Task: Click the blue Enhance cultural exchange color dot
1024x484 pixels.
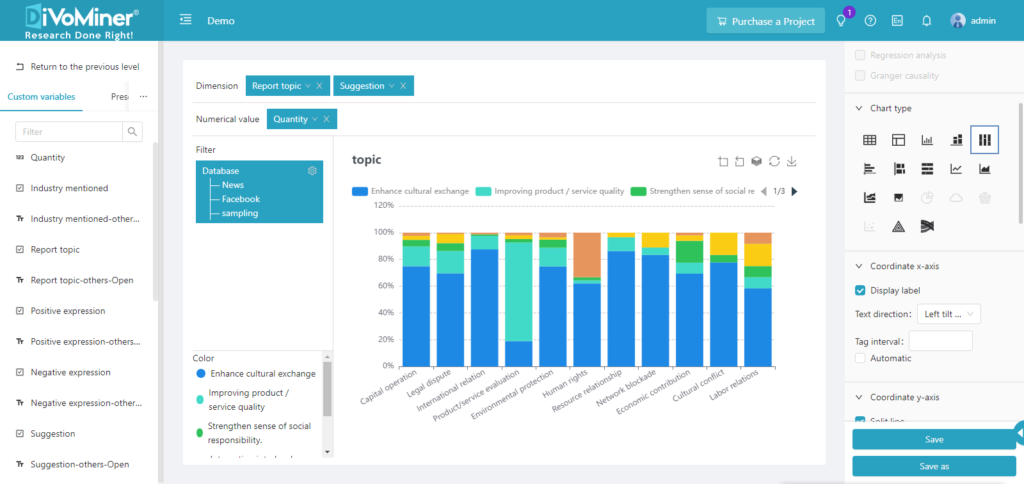Action: tap(201, 374)
